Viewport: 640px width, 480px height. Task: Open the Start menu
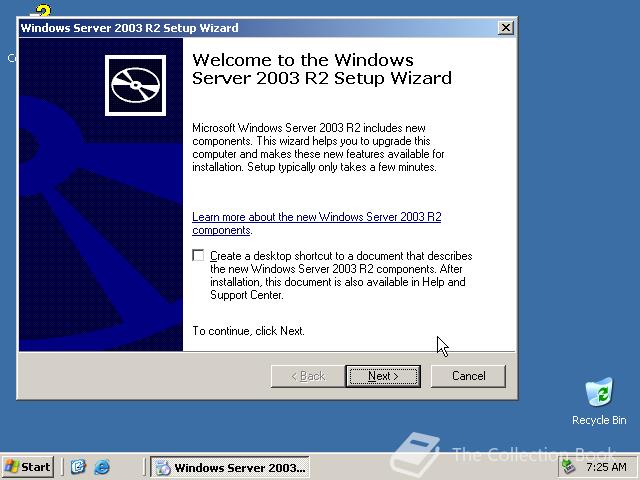coord(28,467)
